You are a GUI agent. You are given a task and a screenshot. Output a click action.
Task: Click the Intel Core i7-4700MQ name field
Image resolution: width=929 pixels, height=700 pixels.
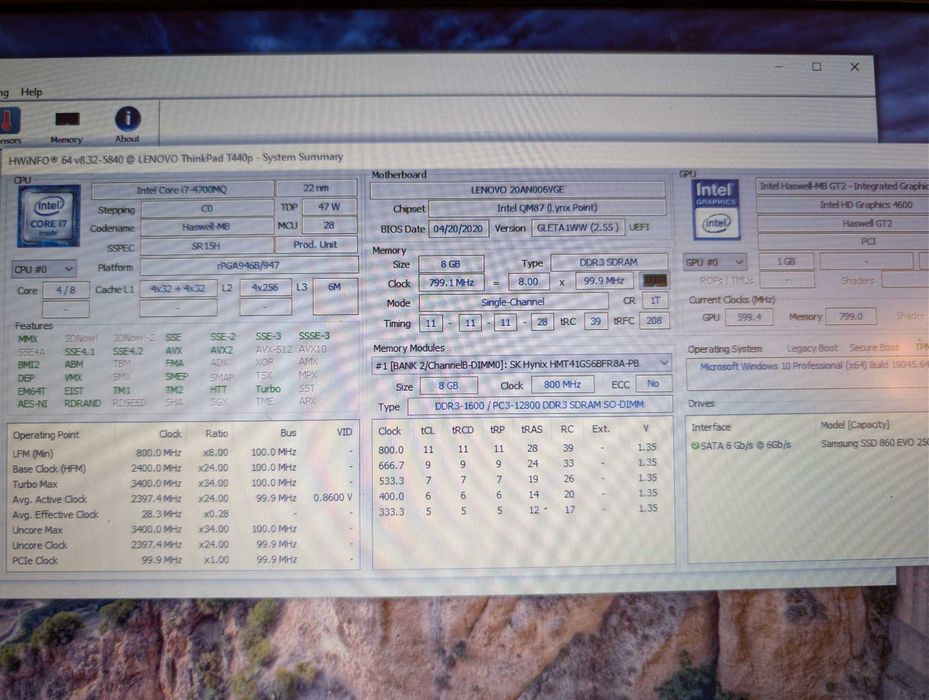pos(182,190)
